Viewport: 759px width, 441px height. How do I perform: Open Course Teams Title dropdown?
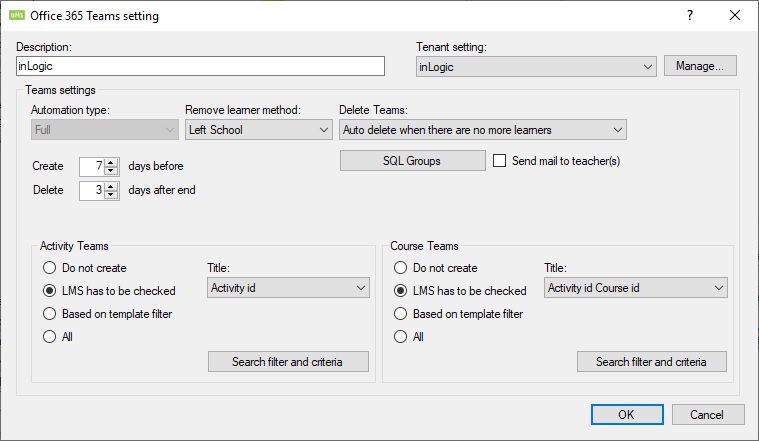[x=636, y=288]
